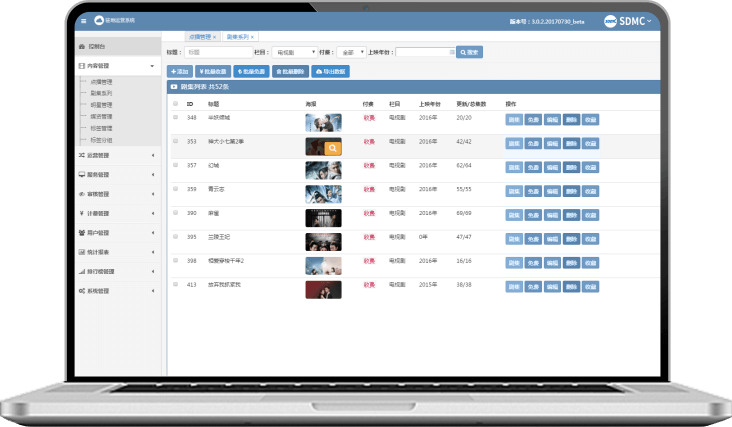
Task: Tick the checkbox for row ID 359
Action: point(174,188)
